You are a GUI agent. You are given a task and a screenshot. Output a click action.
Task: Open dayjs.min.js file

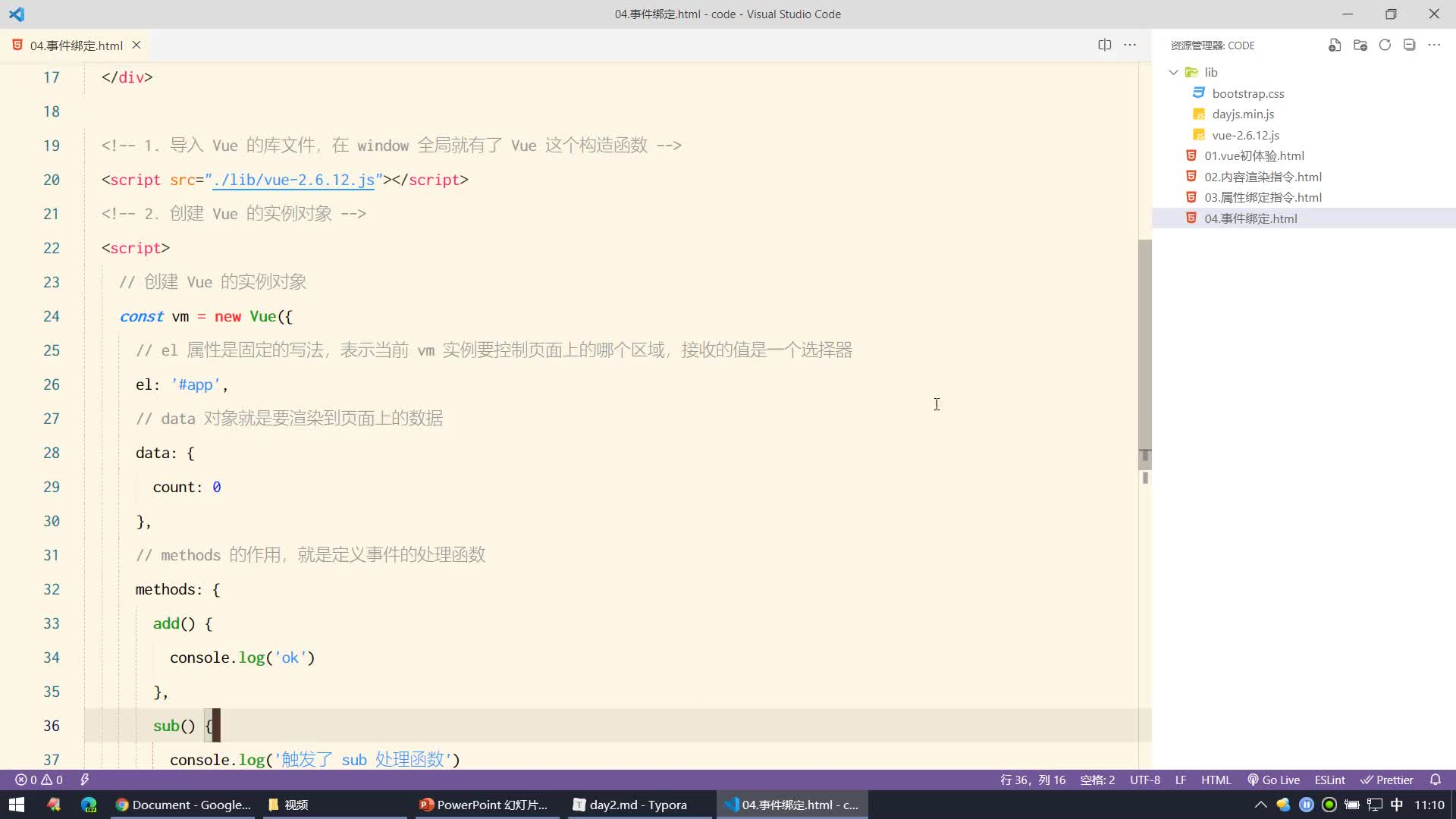(1243, 114)
